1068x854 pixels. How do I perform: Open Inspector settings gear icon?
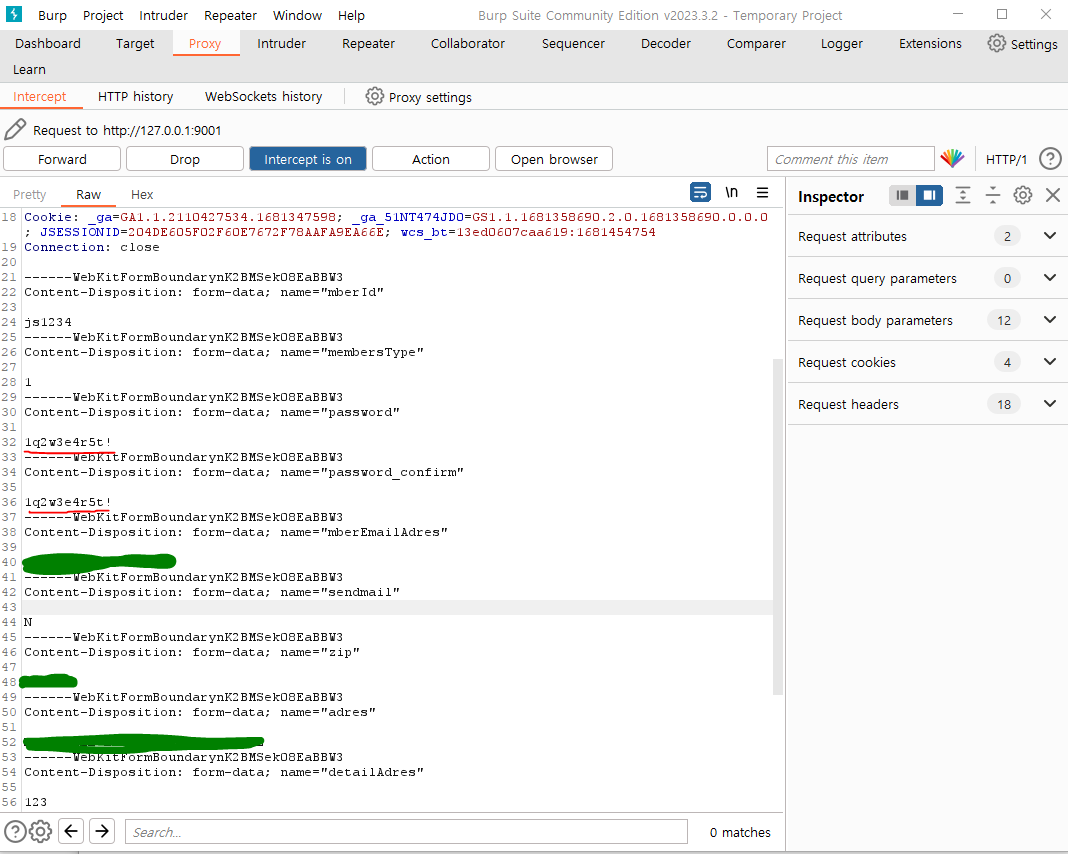click(x=1022, y=195)
